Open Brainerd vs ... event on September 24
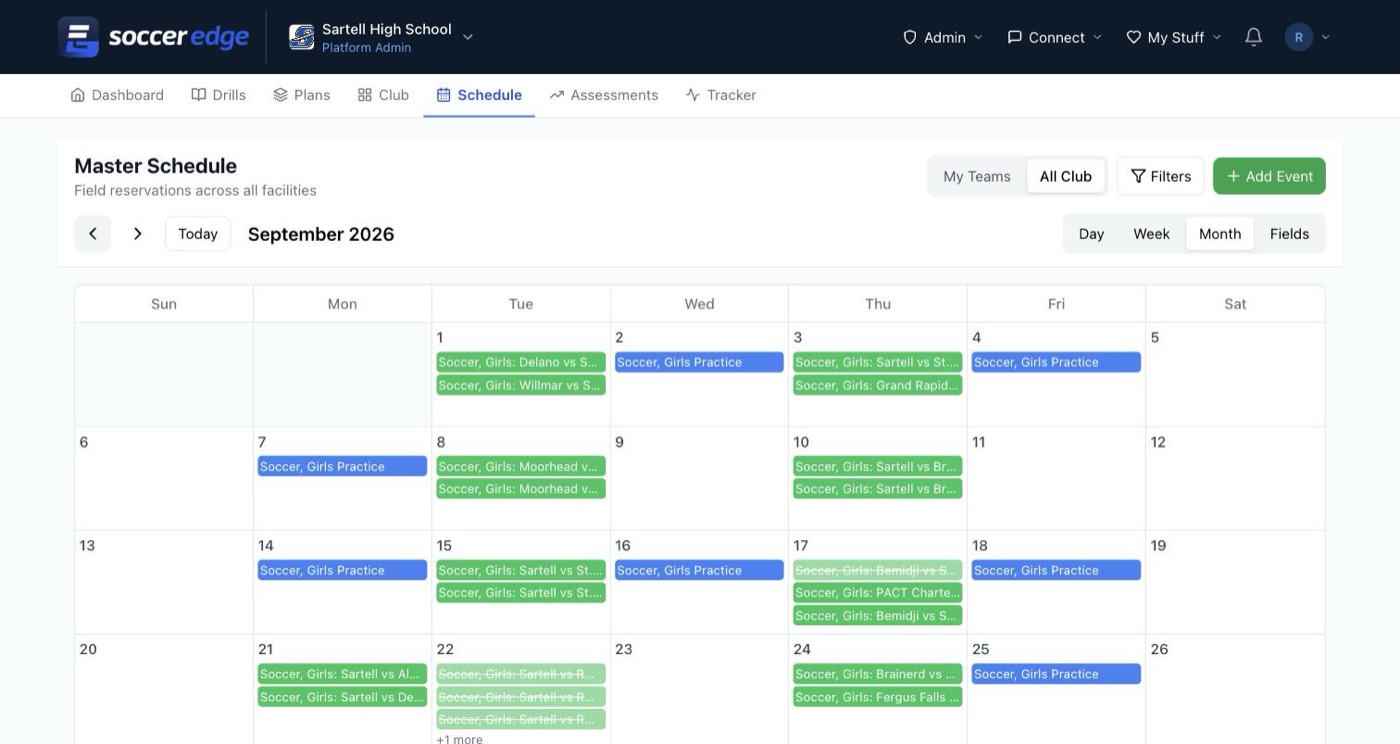 point(878,674)
